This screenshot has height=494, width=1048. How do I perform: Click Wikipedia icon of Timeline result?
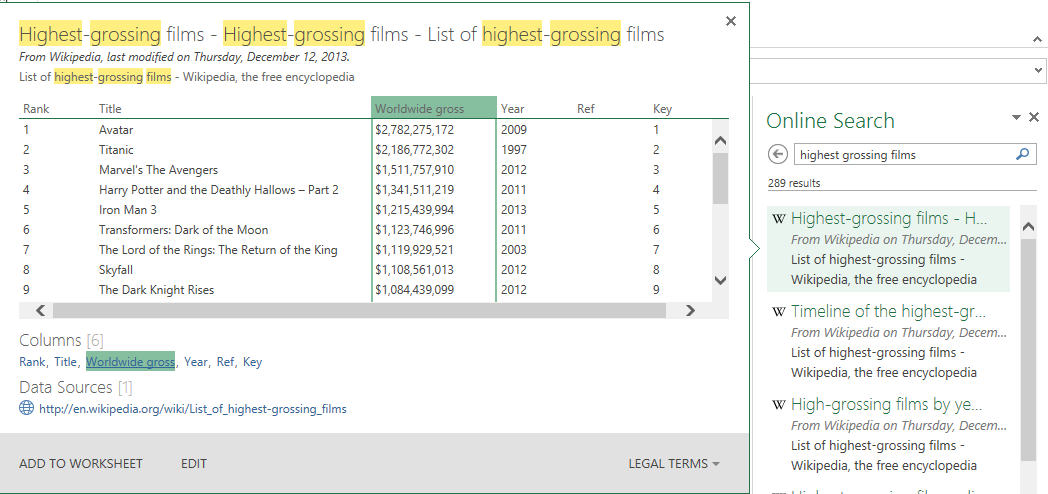pyautogui.click(x=778, y=312)
